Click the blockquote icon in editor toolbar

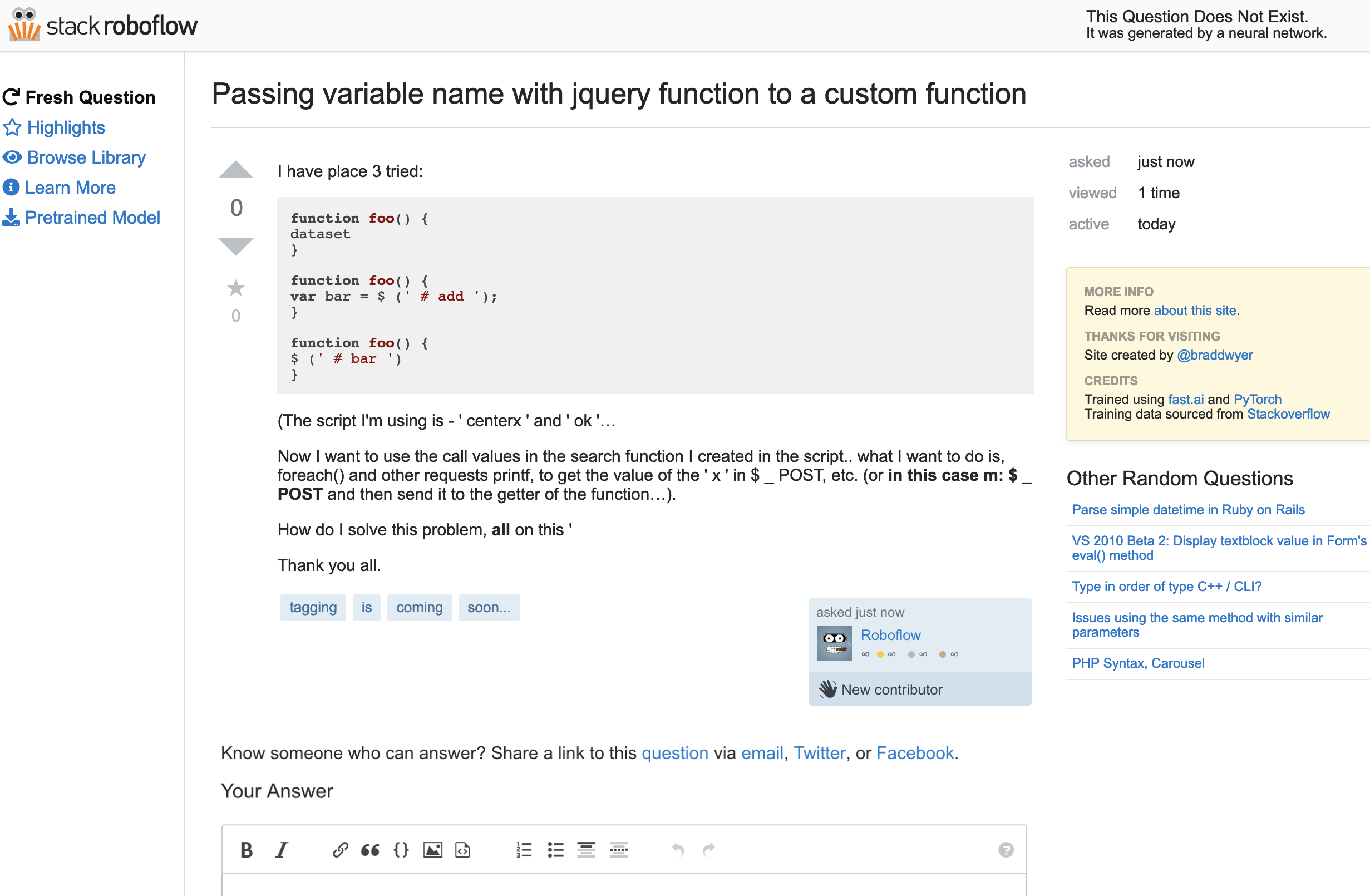pyautogui.click(x=370, y=849)
